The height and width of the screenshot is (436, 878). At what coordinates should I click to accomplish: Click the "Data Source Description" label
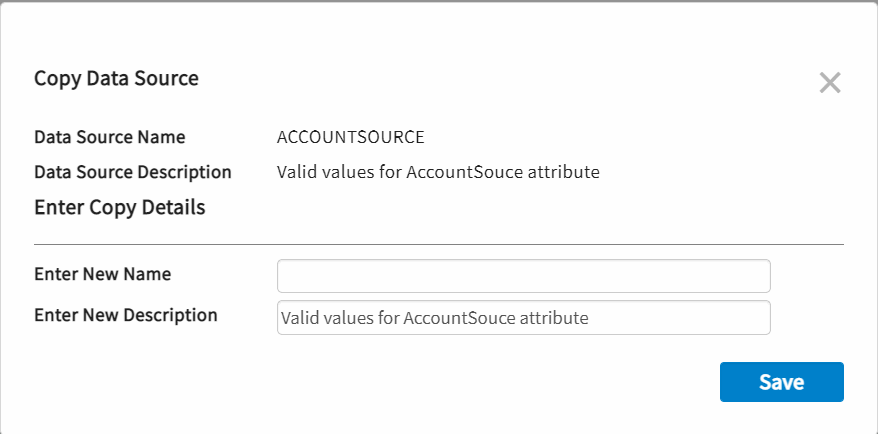click(132, 172)
